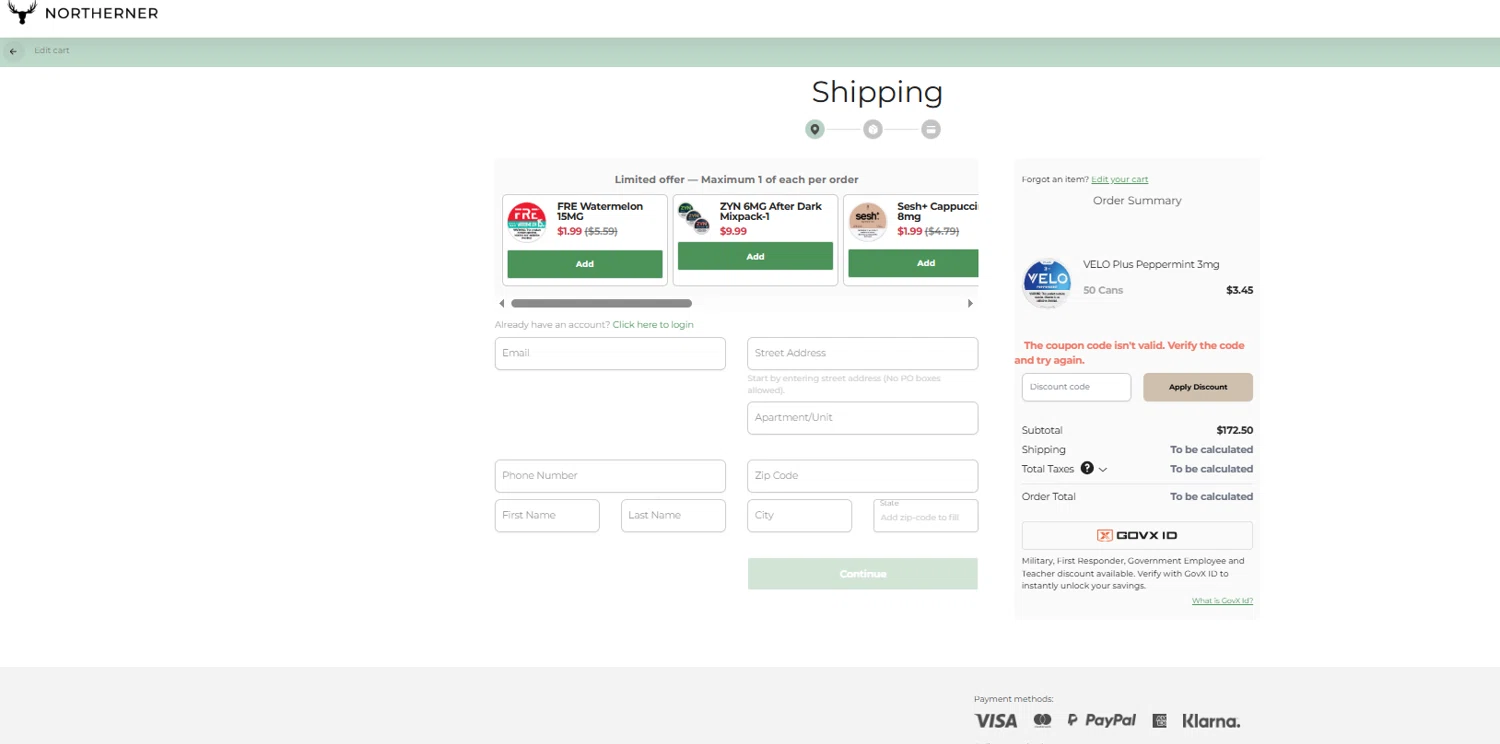This screenshot has height=744, width=1500.
Task: Click the VELO Plus Peppermint 3mg product name
Action: coord(1151,265)
